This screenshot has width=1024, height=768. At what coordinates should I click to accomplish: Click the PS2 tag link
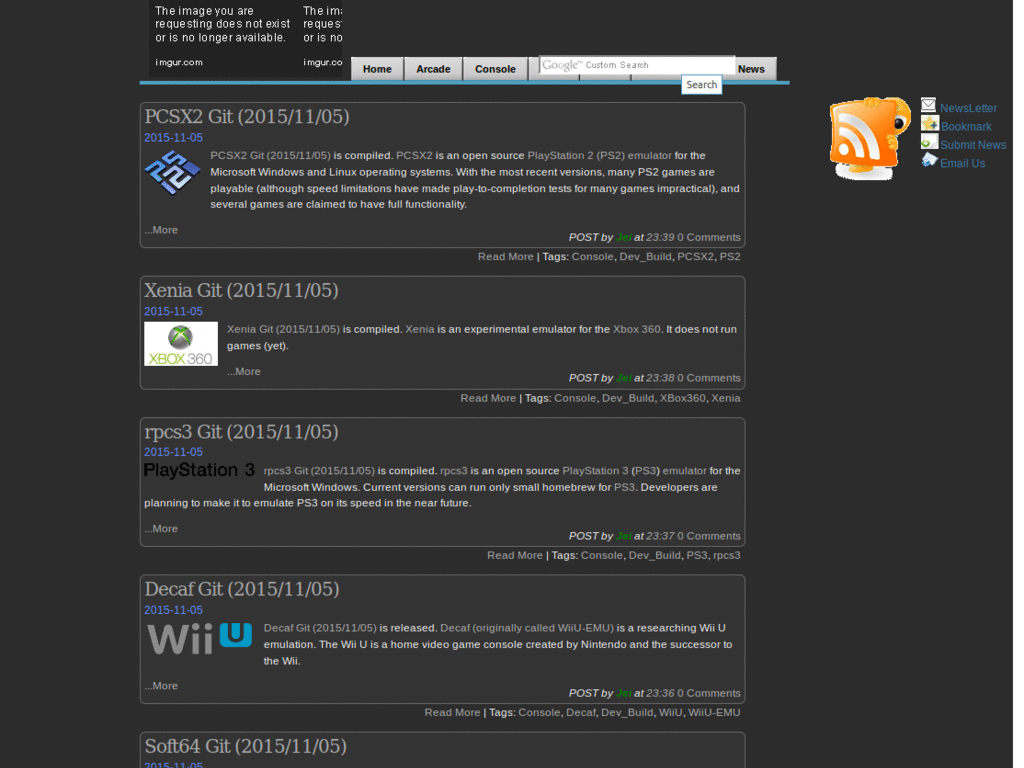point(729,257)
